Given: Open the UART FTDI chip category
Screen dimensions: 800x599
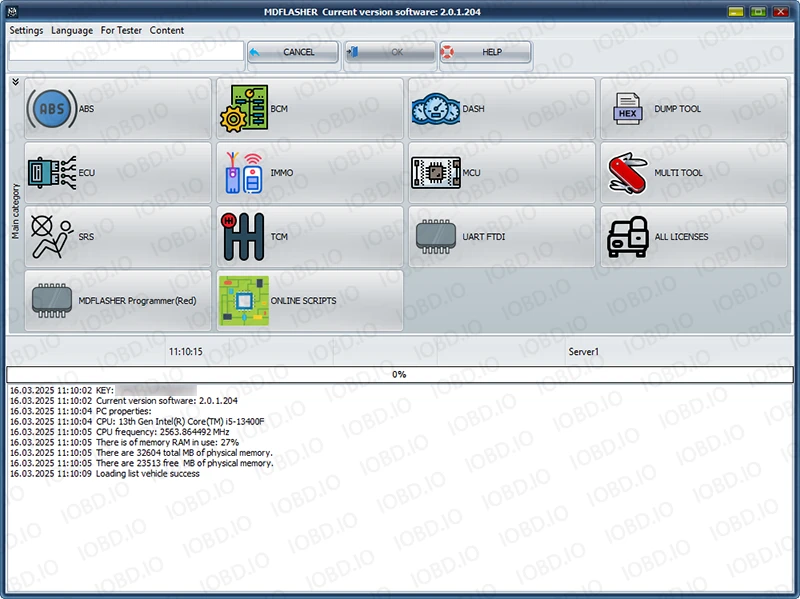Looking at the screenshot, I should tap(502, 237).
